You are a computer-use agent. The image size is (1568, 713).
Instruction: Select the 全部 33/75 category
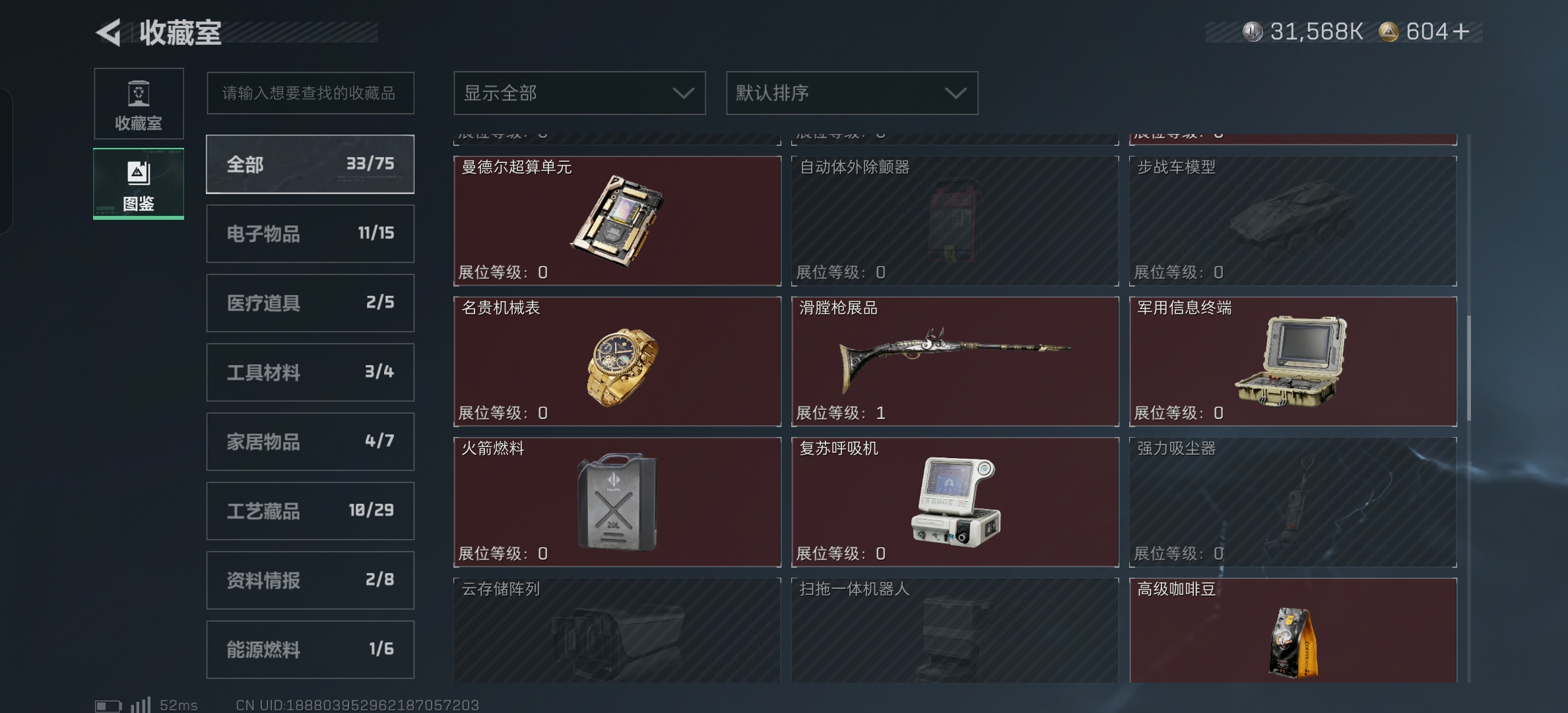(310, 164)
